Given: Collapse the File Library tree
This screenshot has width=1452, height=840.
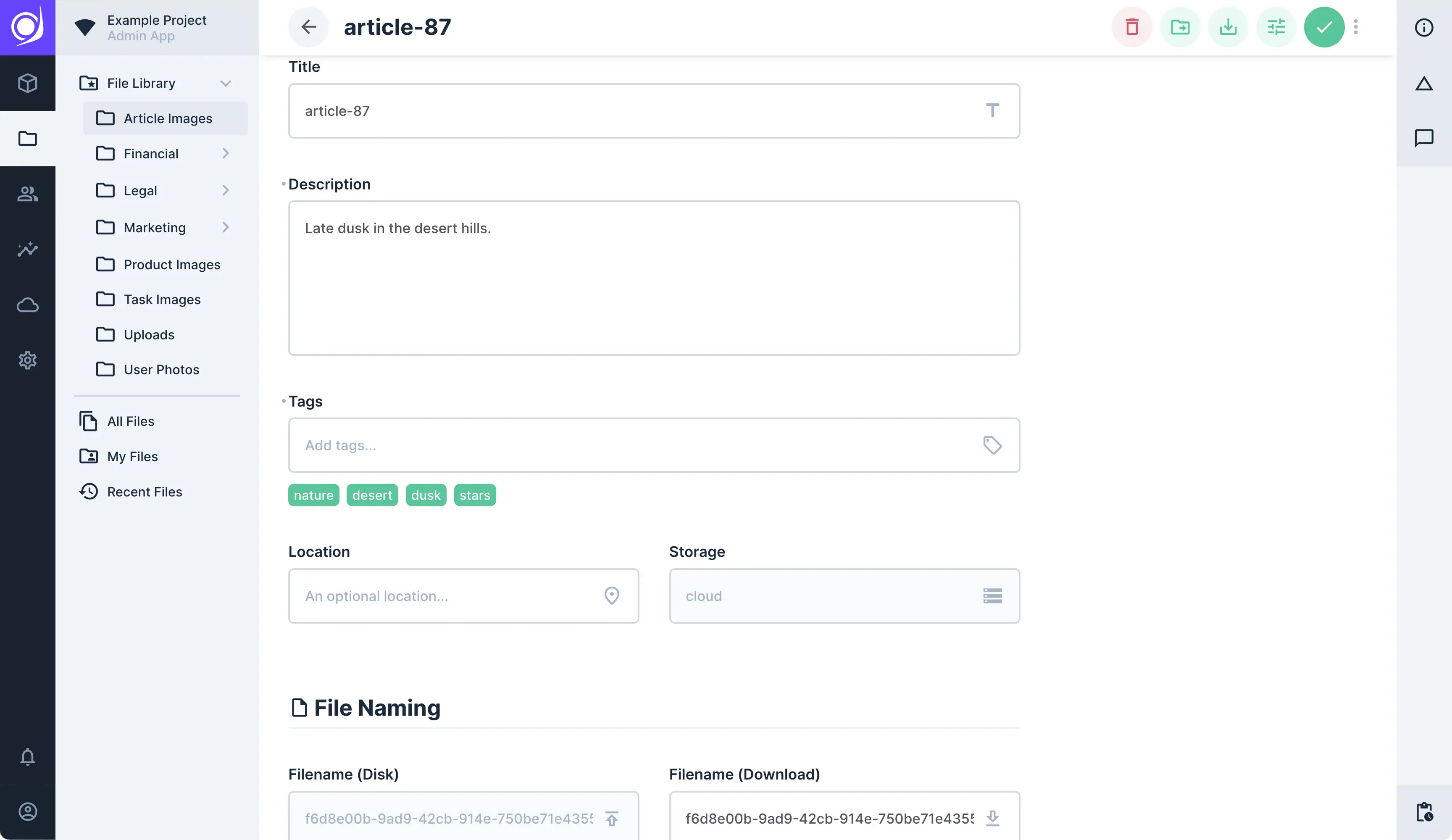Looking at the screenshot, I should pyautogui.click(x=226, y=84).
